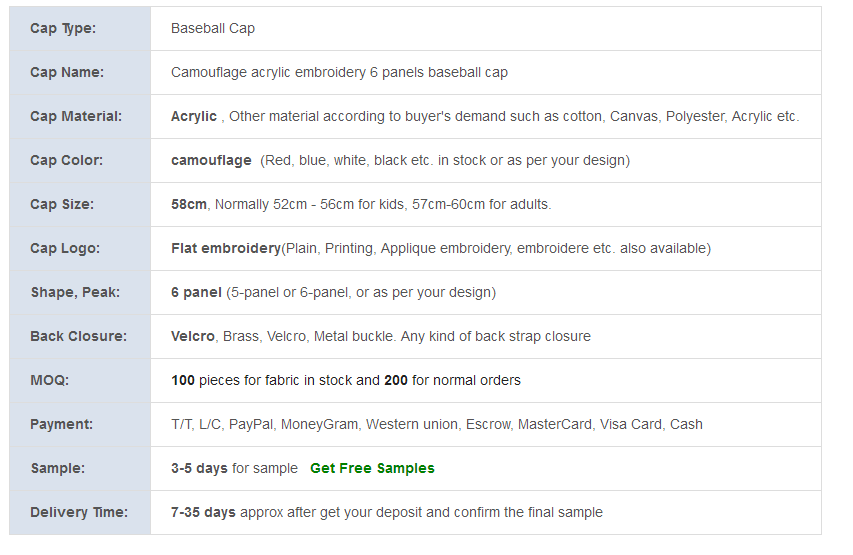Click the bold 6 panel text
The height and width of the screenshot is (555, 853).
[196, 292]
